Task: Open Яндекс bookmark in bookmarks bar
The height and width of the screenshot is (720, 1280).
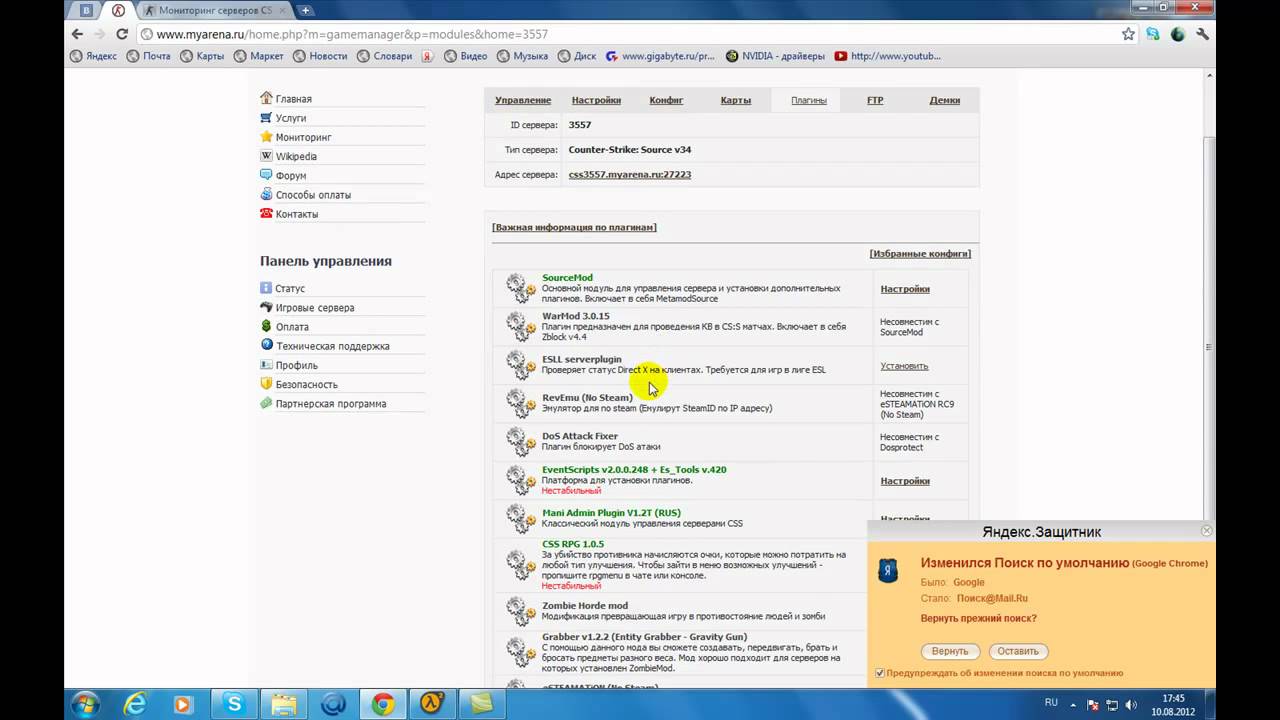Action: 93,56
